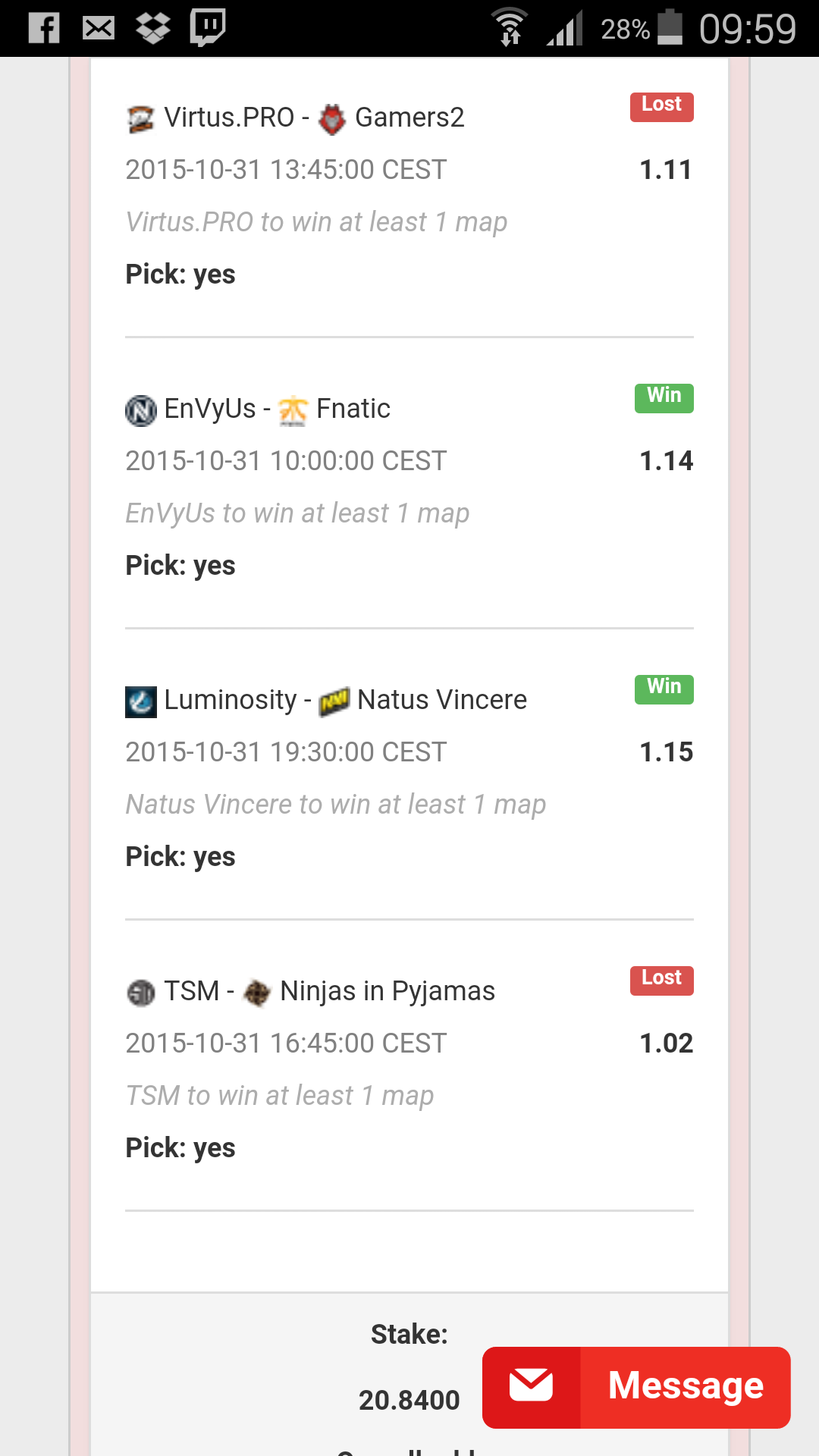Tap the Win badge for EnVyUs match

tap(664, 397)
